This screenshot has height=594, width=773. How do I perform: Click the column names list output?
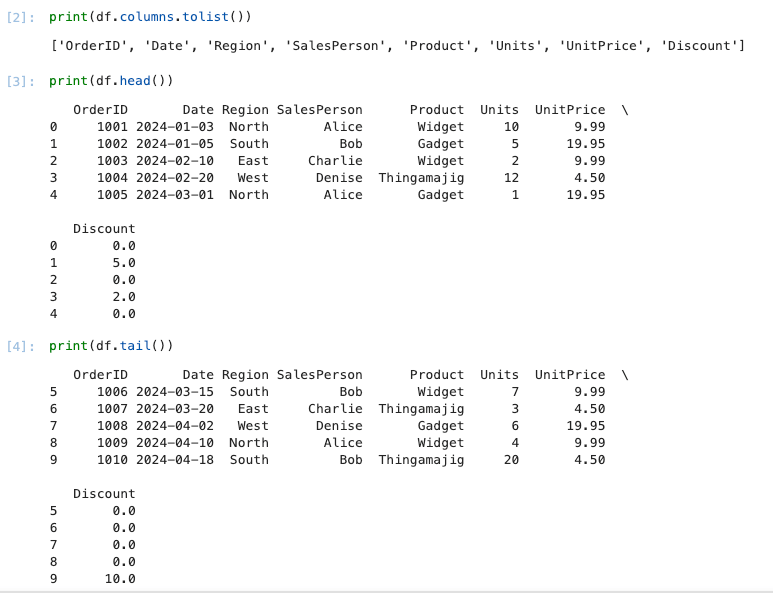[x=397, y=45]
